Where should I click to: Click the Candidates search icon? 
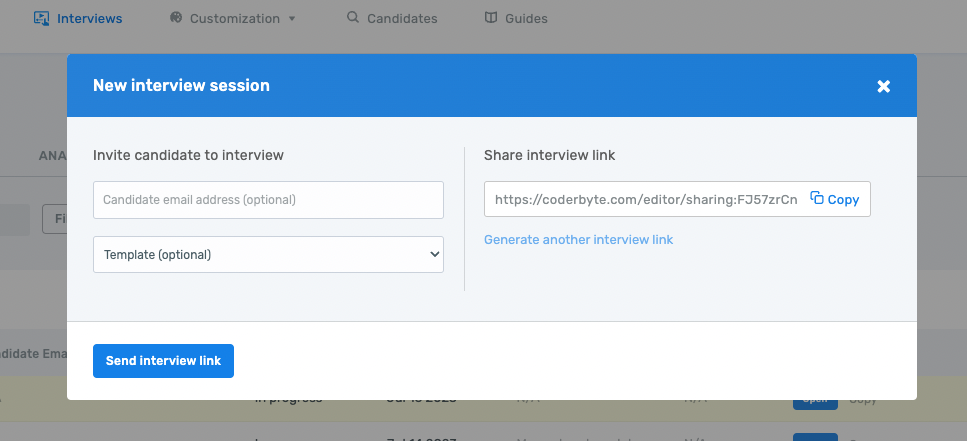click(353, 17)
